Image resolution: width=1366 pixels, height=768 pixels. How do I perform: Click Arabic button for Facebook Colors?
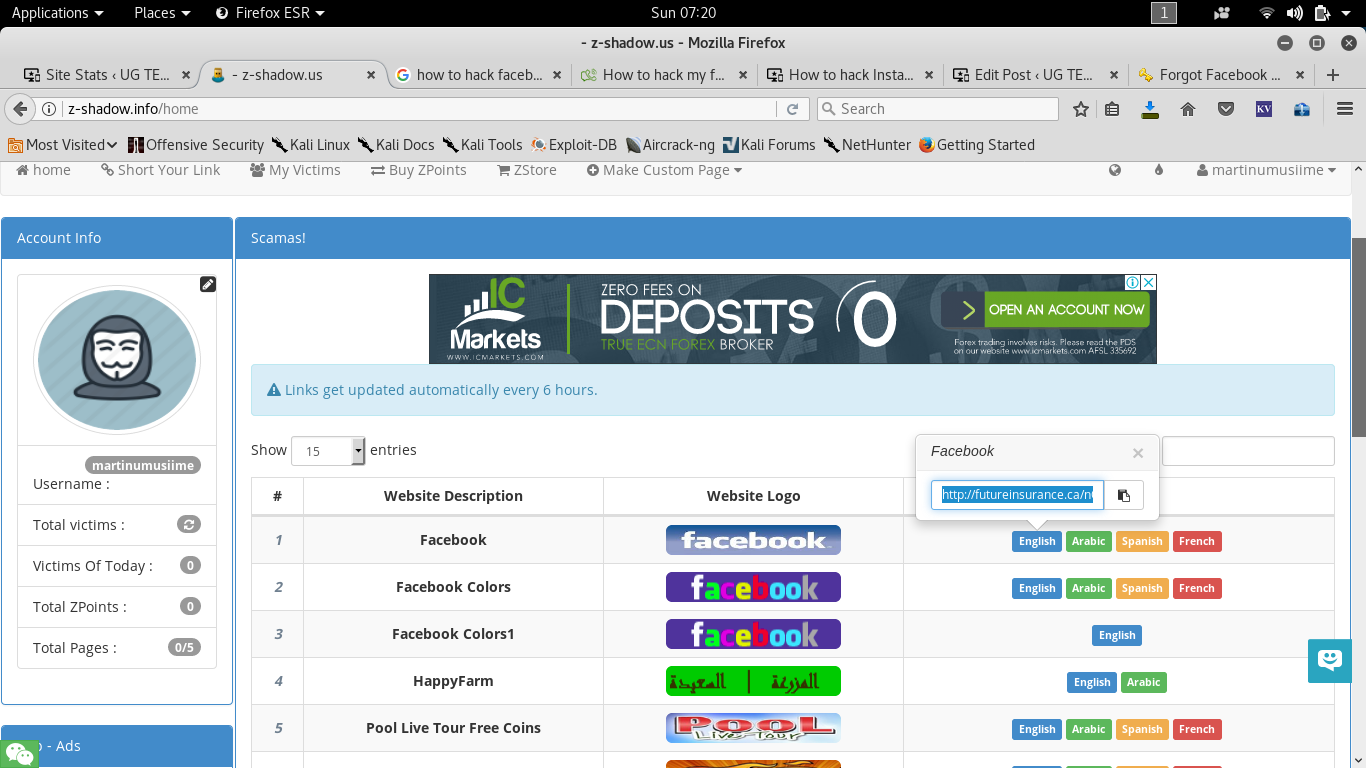(x=1089, y=588)
